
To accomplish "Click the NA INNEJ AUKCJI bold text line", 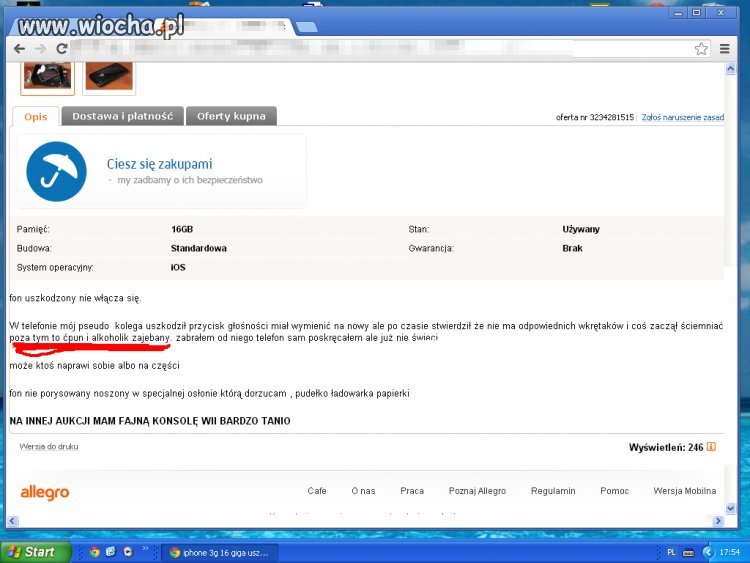I will pyautogui.click(x=150, y=421).
